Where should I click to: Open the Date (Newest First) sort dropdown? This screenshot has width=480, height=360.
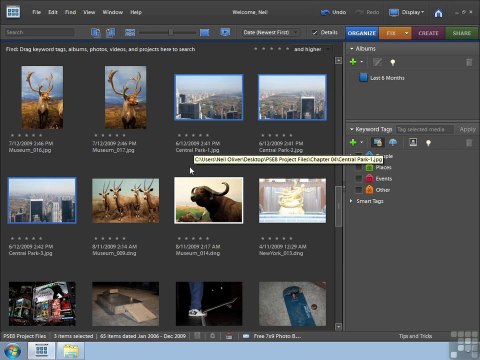(x=270, y=32)
